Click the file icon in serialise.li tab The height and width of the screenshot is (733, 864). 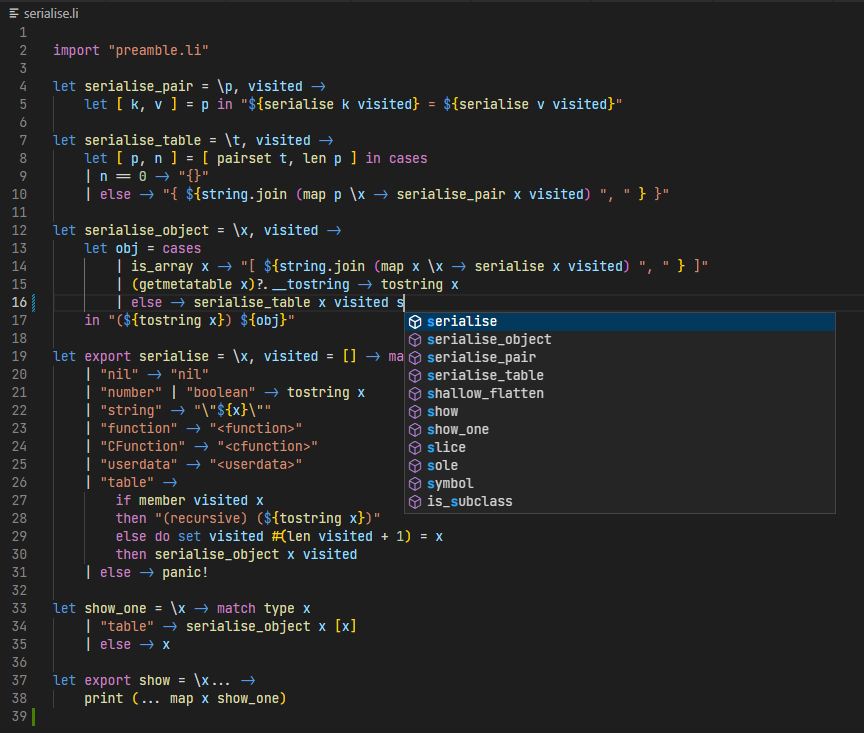(x=14, y=13)
